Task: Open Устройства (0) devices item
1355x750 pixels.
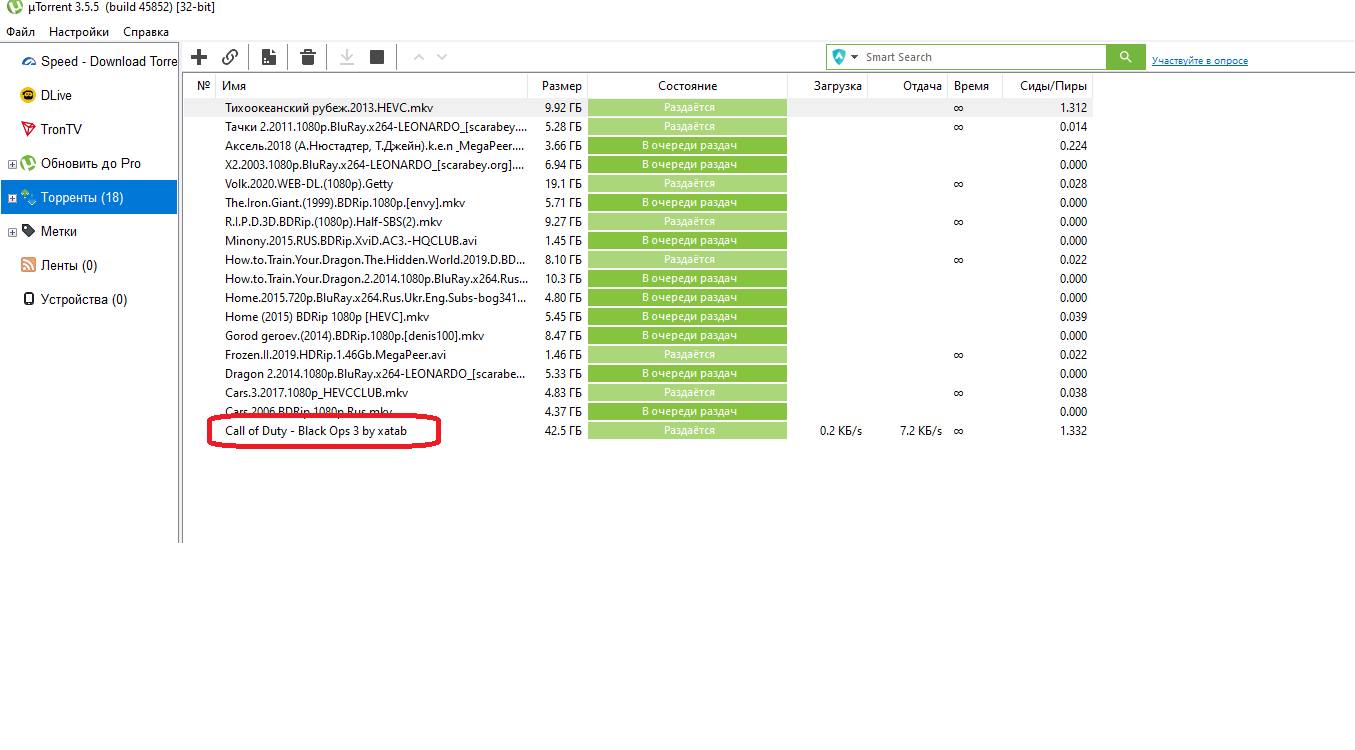Action: [74, 299]
